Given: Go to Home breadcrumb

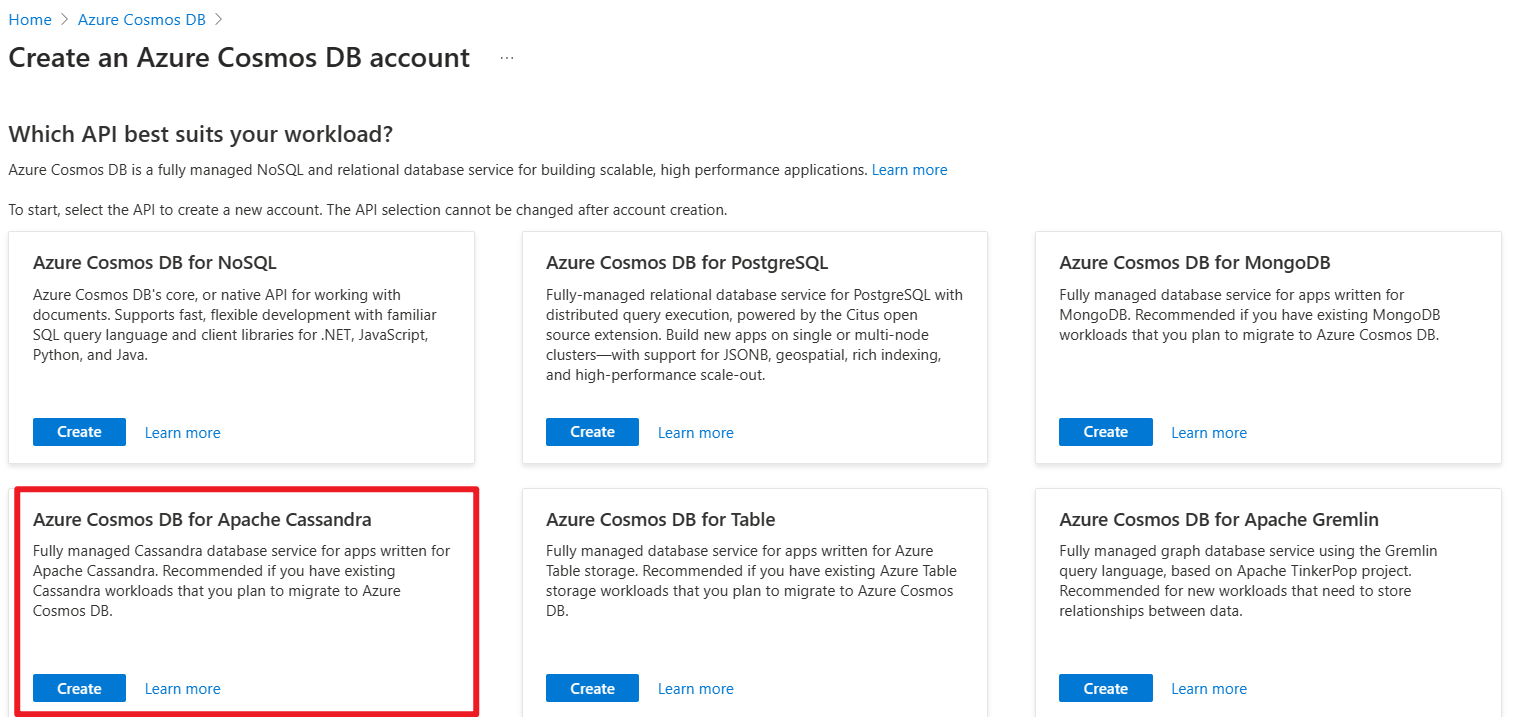Looking at the screenshot, I should click(30, 19).
